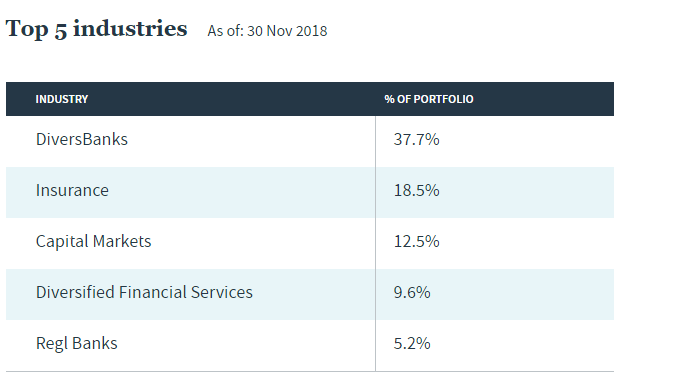Click the 18.5% portfolio value

coord(416,191)
